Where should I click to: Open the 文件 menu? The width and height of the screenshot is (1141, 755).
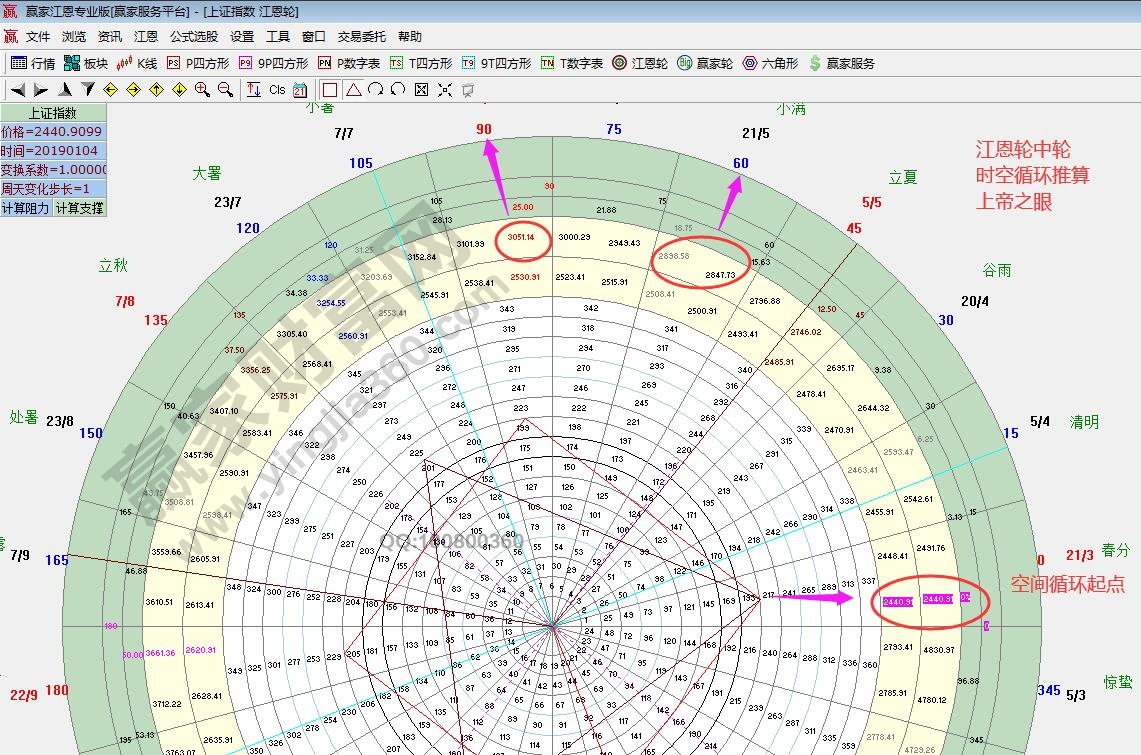[38, 37]
